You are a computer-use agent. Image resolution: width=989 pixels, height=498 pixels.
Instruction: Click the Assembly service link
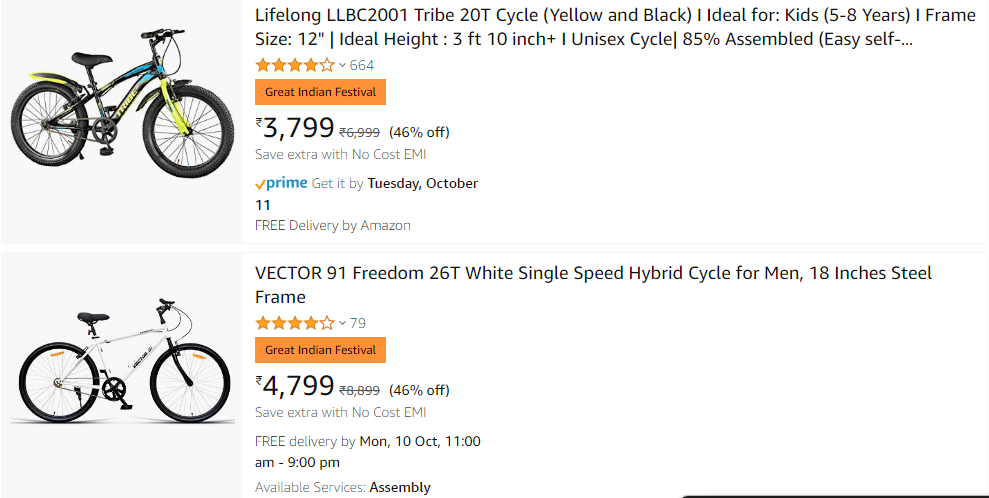[400, 488]
